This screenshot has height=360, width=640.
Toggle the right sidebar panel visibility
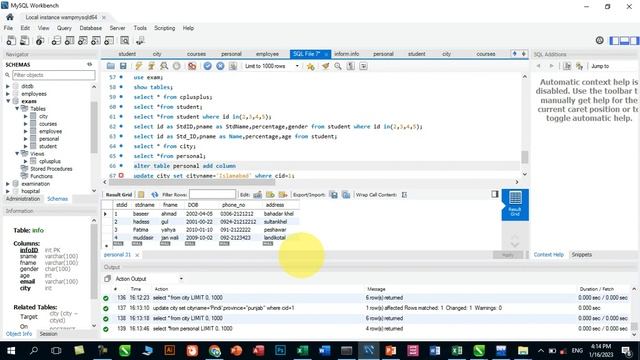(634, 40)
